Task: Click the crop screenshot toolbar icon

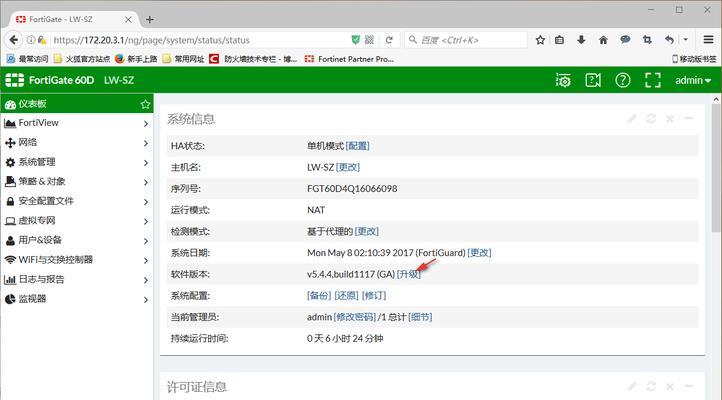Action: pos(647,40)
